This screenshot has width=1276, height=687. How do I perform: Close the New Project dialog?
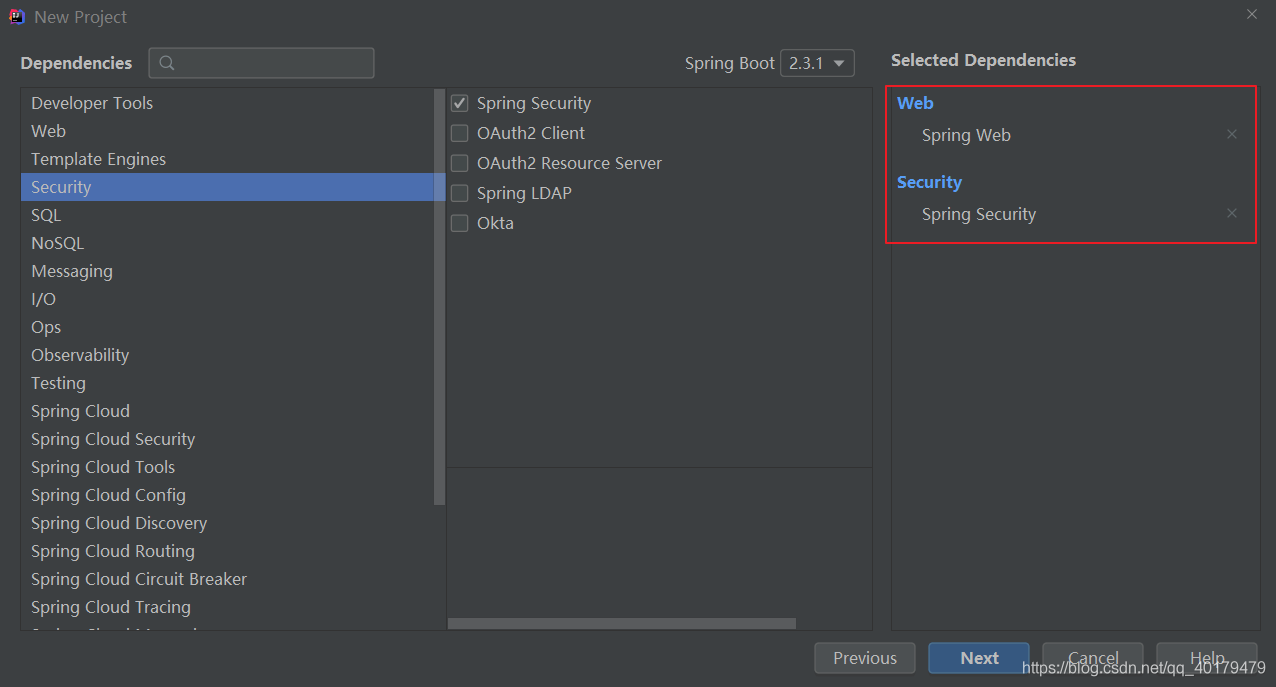[x=1252, y=14]
